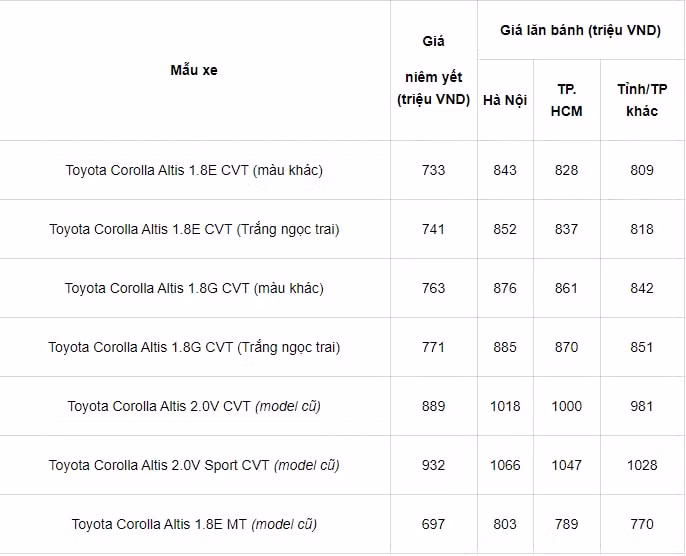Select the Hà Nội column header
The width and height of the screenshot is (686, 556).
[505, 100]
